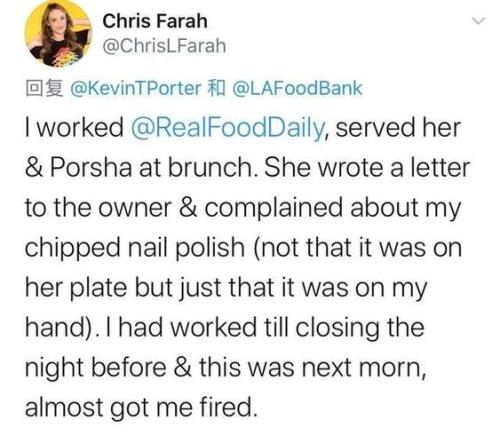Select the closing words "almost got me fired."

(141, 408)
